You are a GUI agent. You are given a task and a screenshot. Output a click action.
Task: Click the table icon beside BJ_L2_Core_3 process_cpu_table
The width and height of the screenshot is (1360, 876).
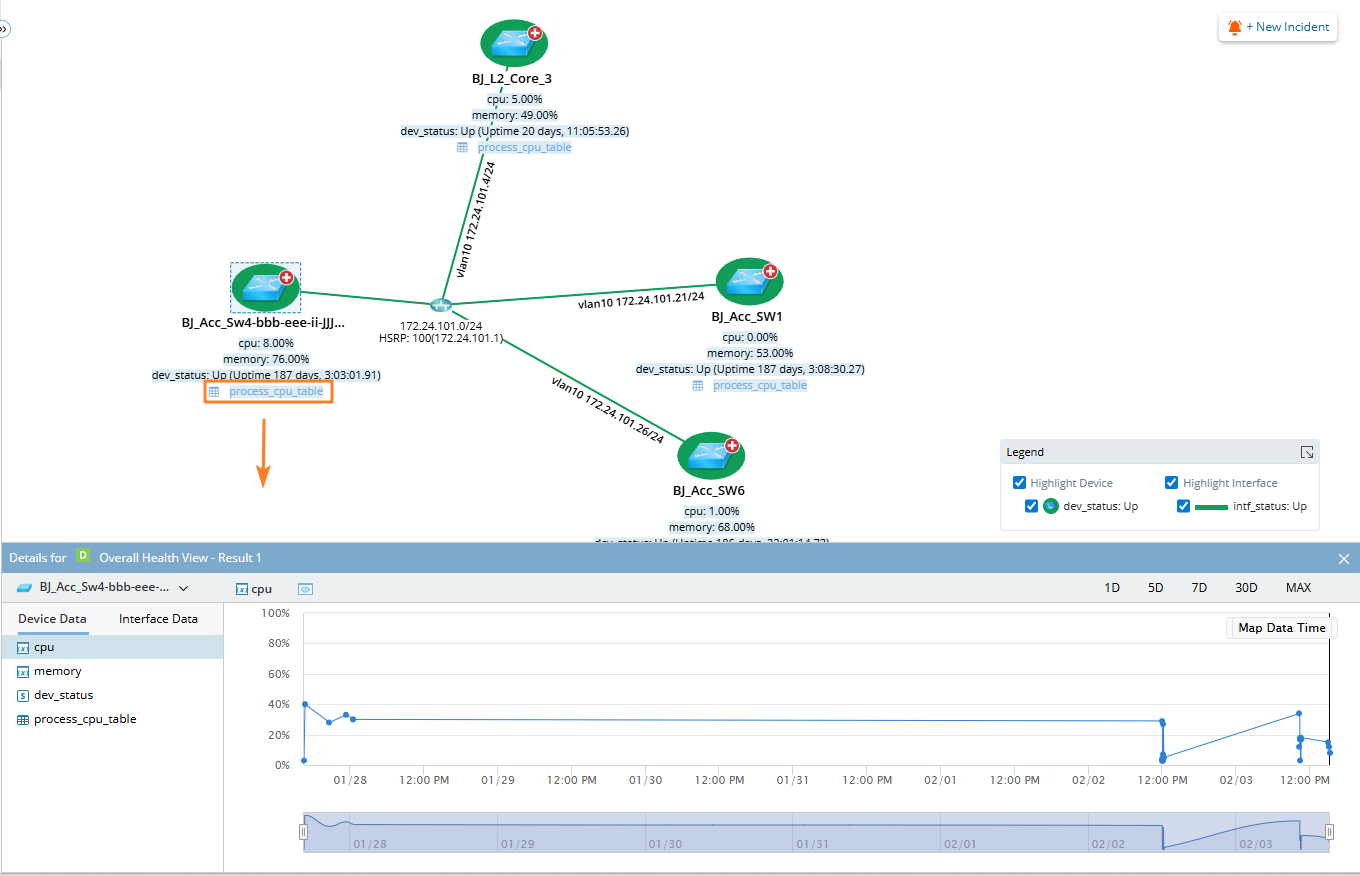pos(462,147)
